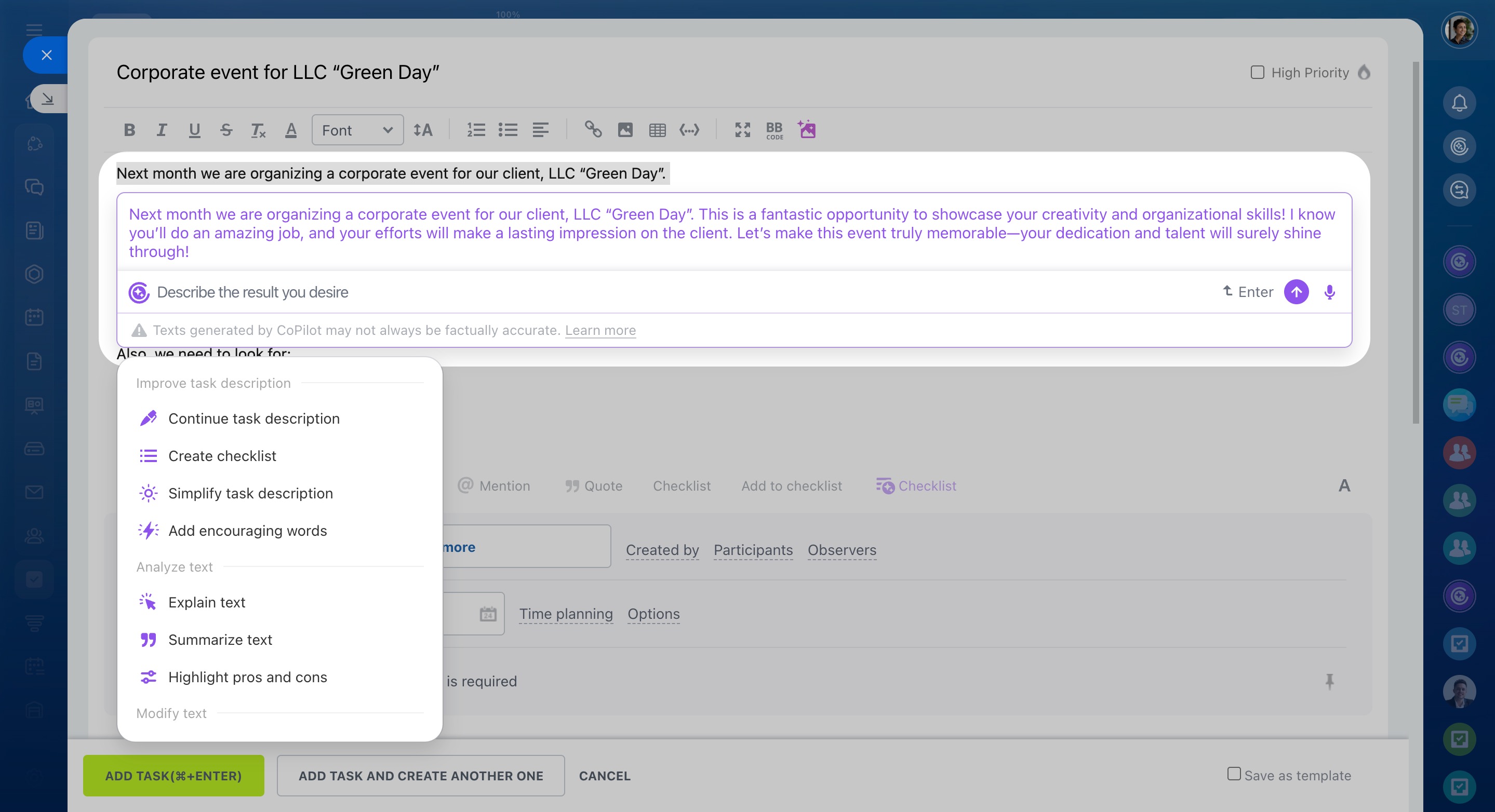Open the Learn more link

tap(600, 331)
